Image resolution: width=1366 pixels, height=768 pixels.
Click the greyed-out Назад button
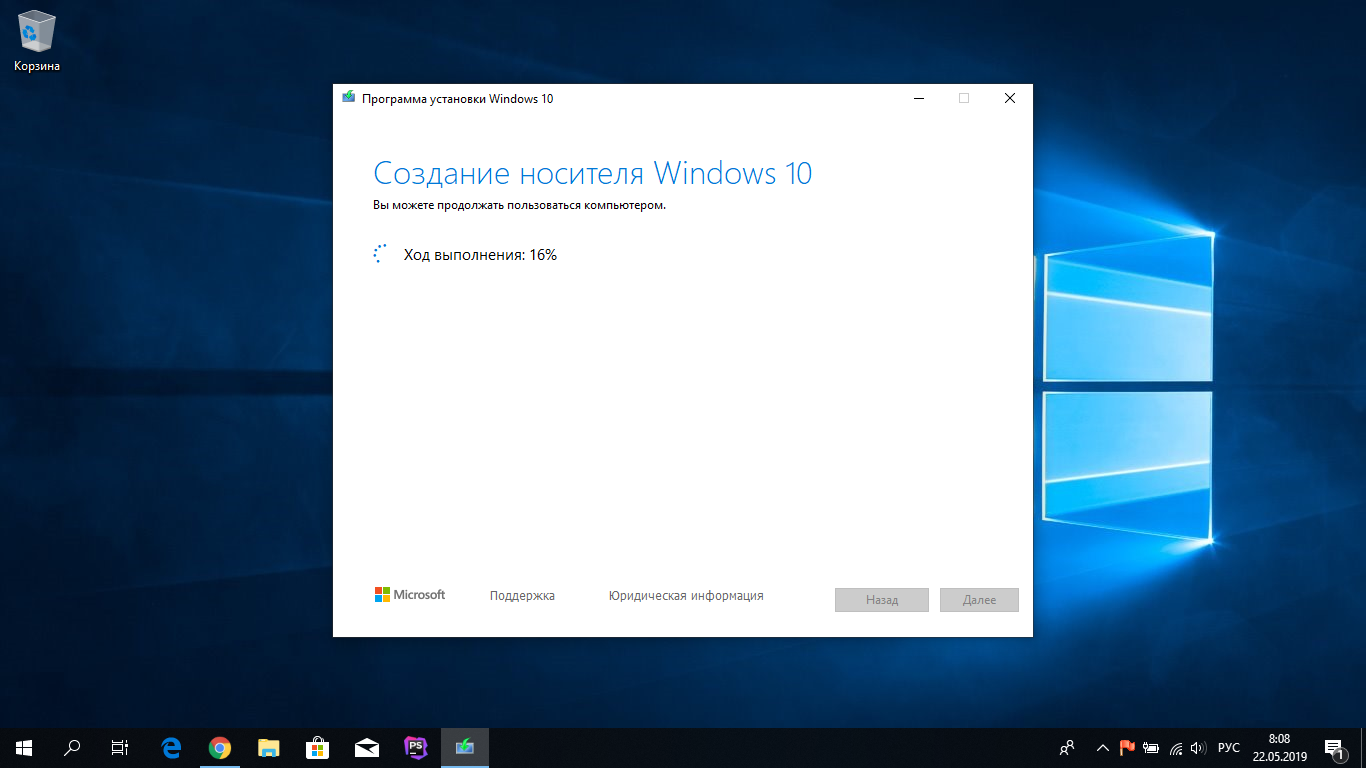[882, 600]
